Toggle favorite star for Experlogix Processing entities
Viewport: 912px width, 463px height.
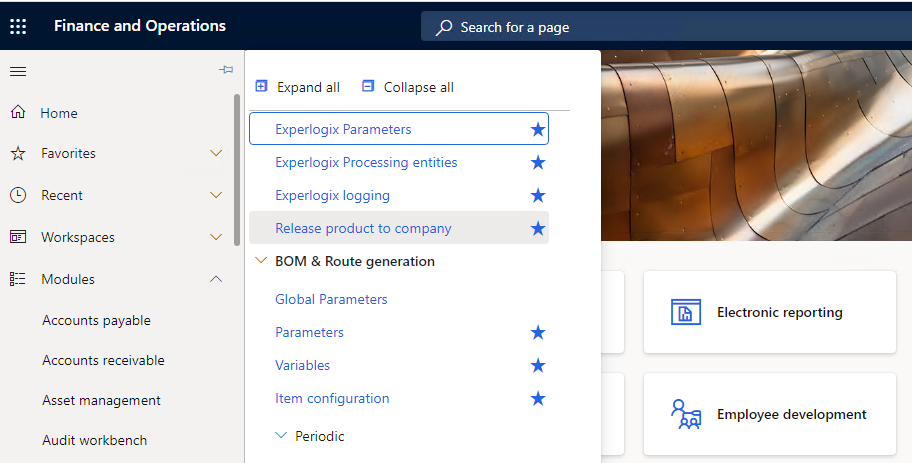coord(538,162)
